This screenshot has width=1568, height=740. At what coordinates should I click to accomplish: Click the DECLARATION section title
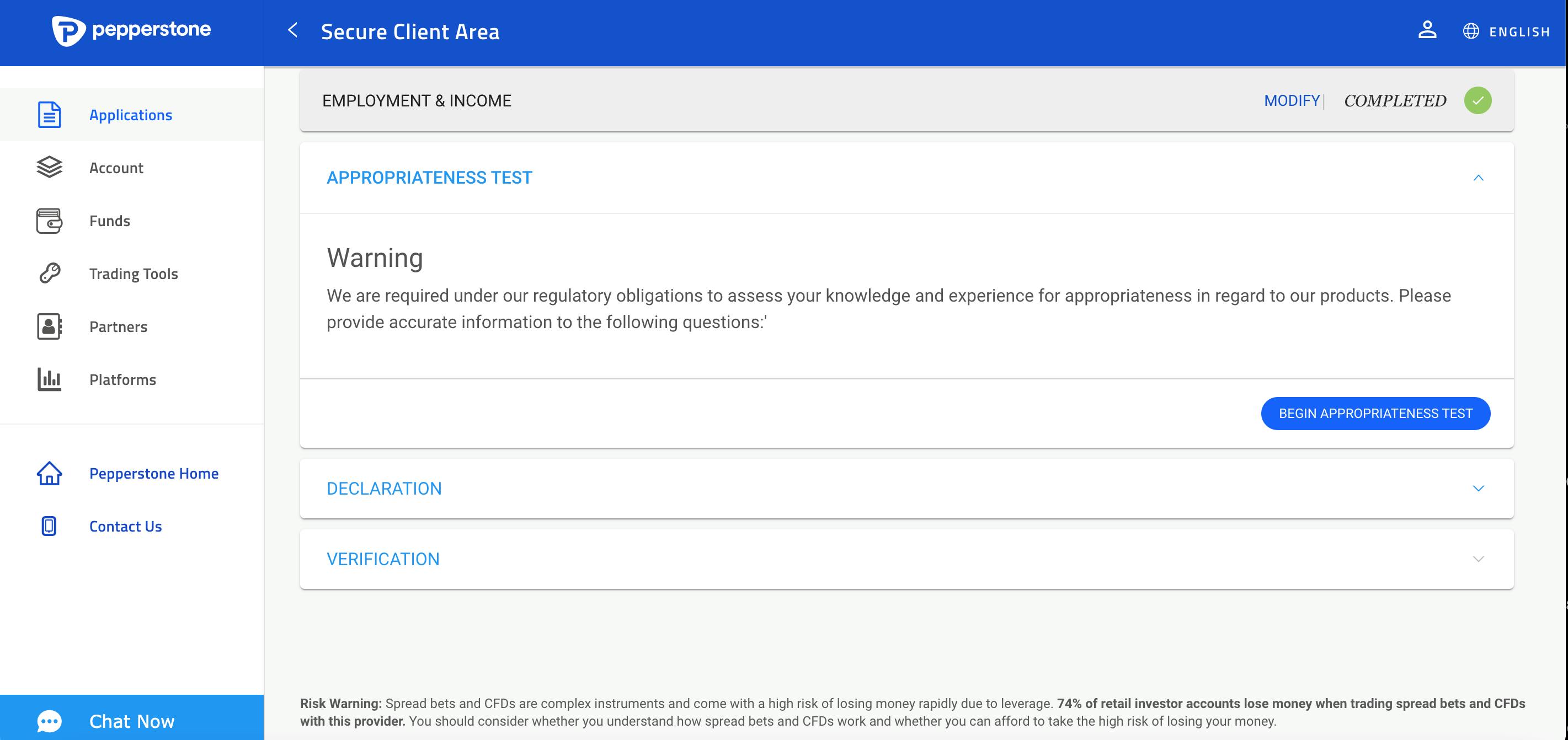pos(384,489)
